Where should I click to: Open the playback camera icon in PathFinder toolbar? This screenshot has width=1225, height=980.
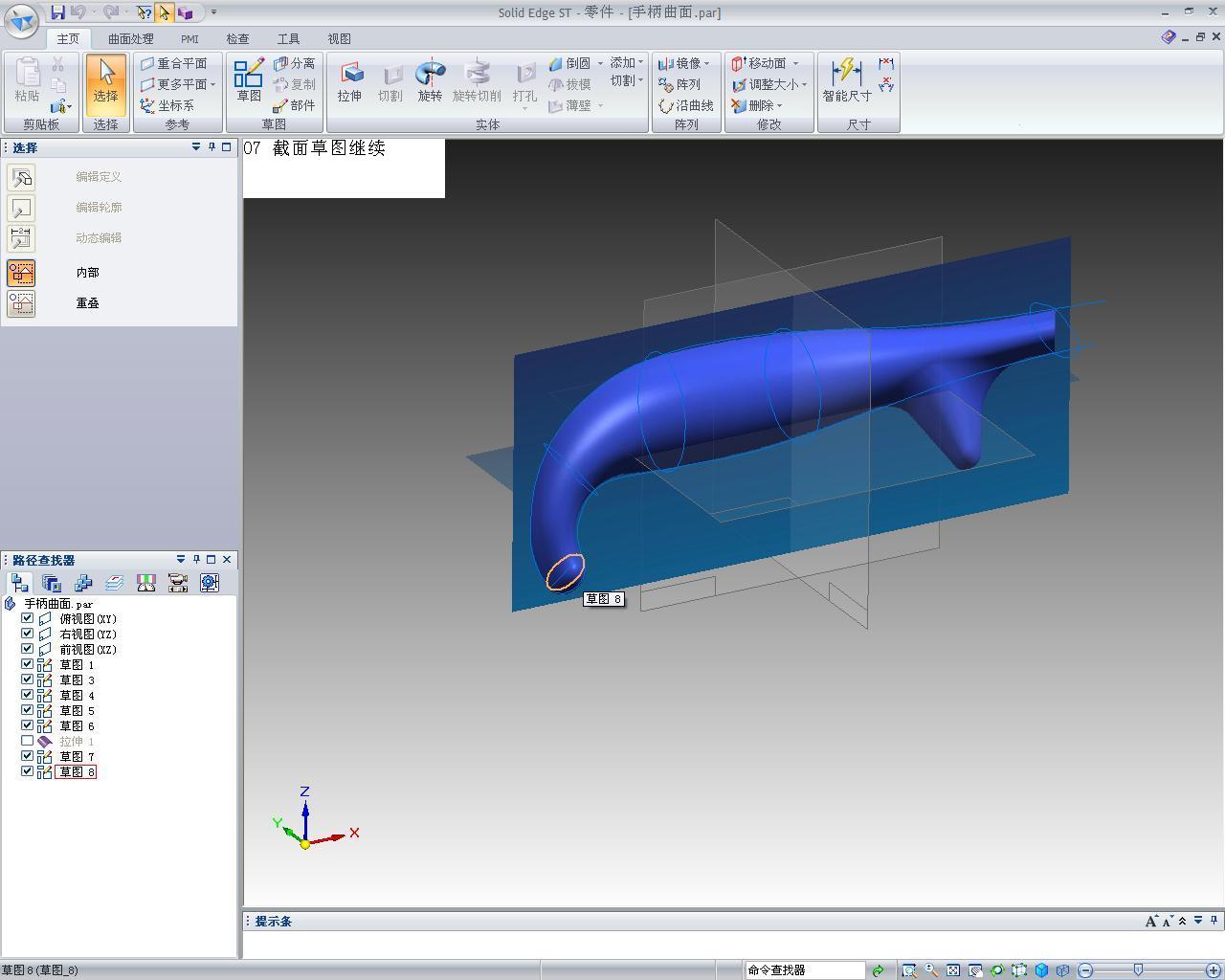click(x=178, y=583)
